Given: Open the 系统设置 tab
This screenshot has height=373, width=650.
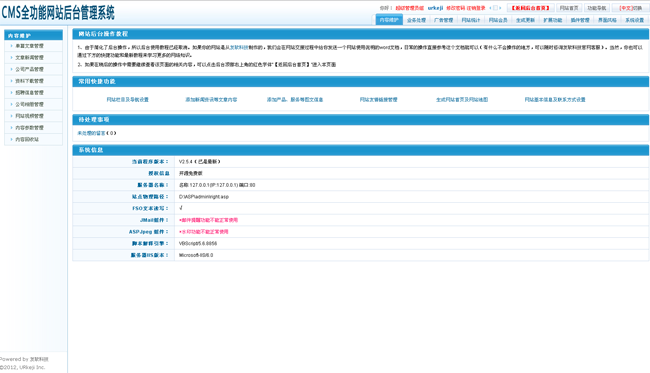Looking at the screenshot, I should click(x=634, y=20).
